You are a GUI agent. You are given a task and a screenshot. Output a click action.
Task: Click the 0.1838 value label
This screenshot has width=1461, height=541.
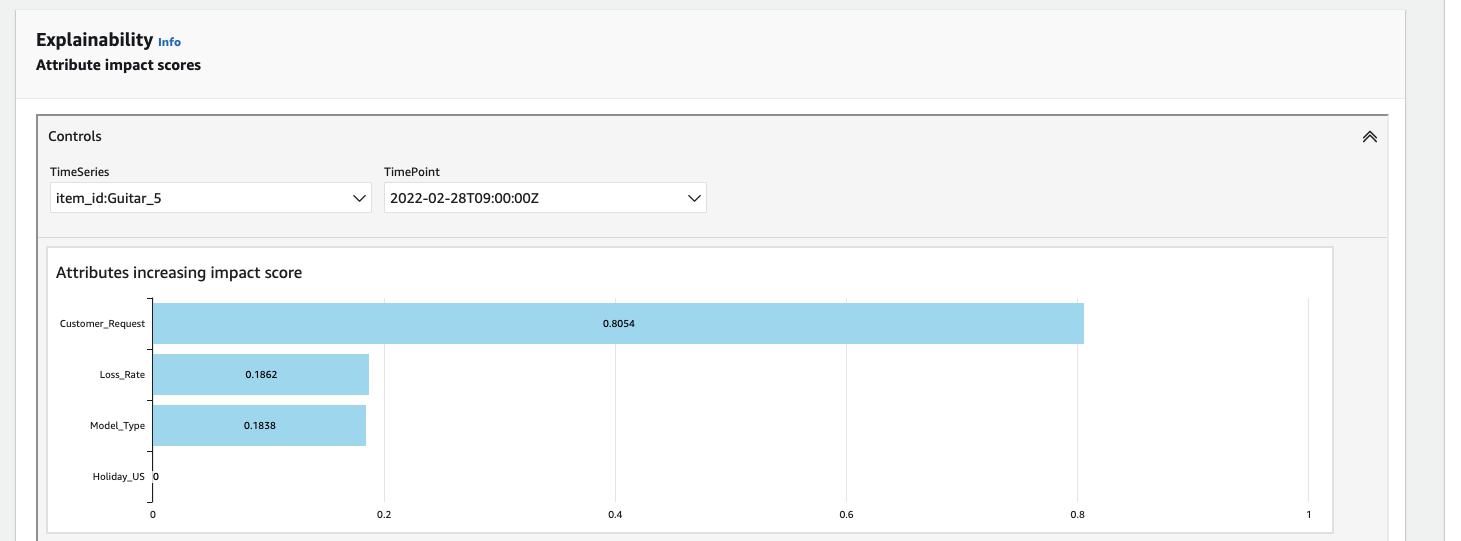coord(259,425)
